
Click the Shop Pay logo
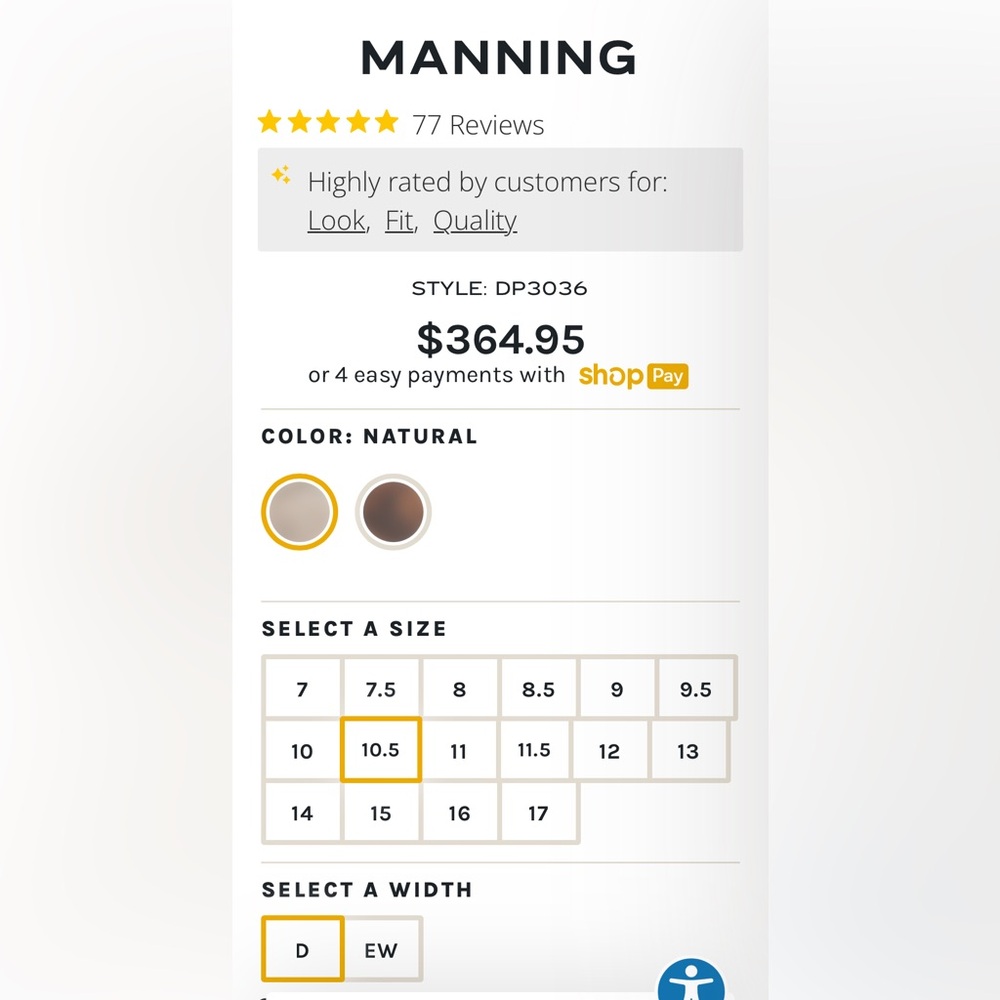(x=633, y=376)
